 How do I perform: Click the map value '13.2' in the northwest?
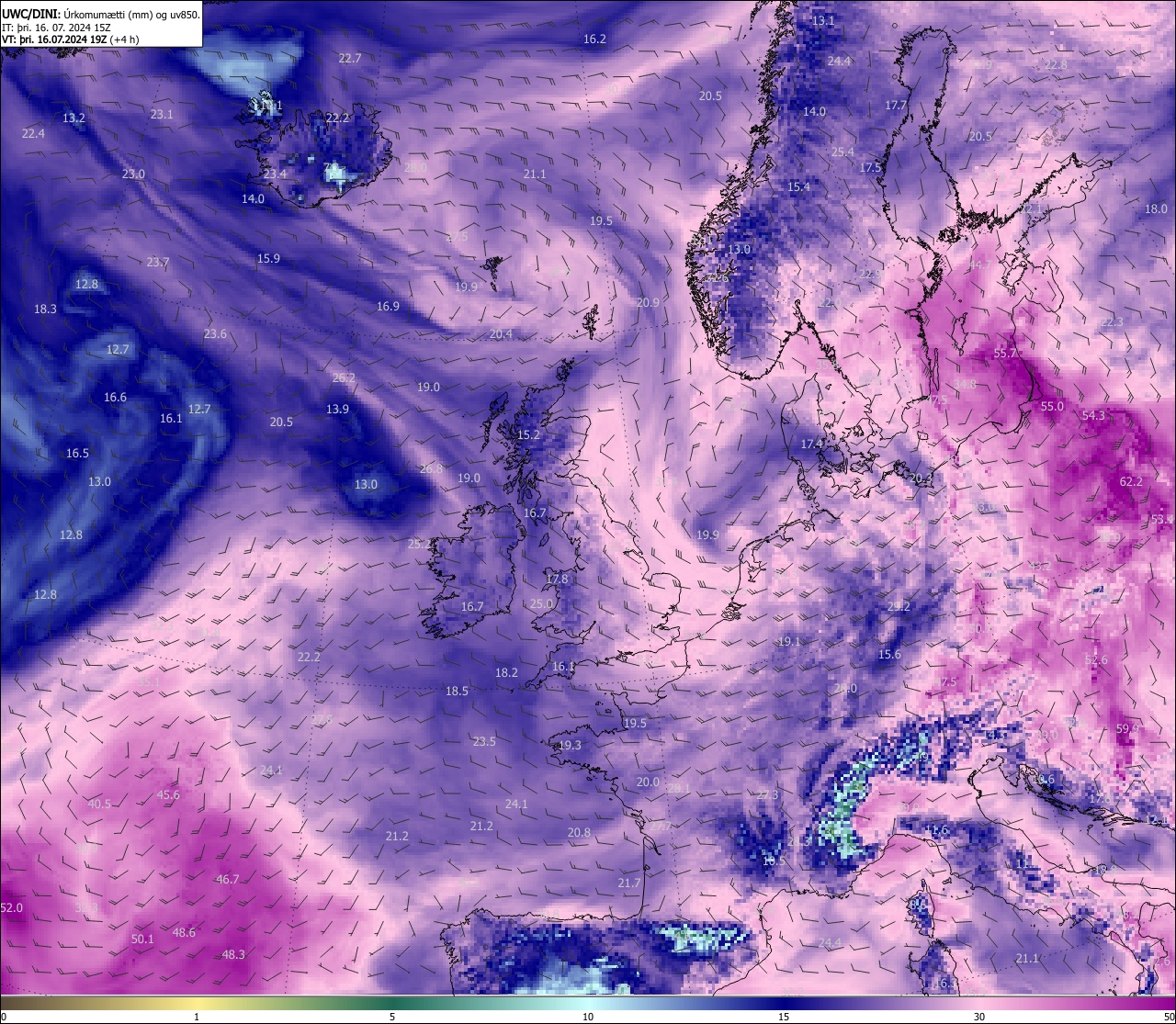[73, 118]
